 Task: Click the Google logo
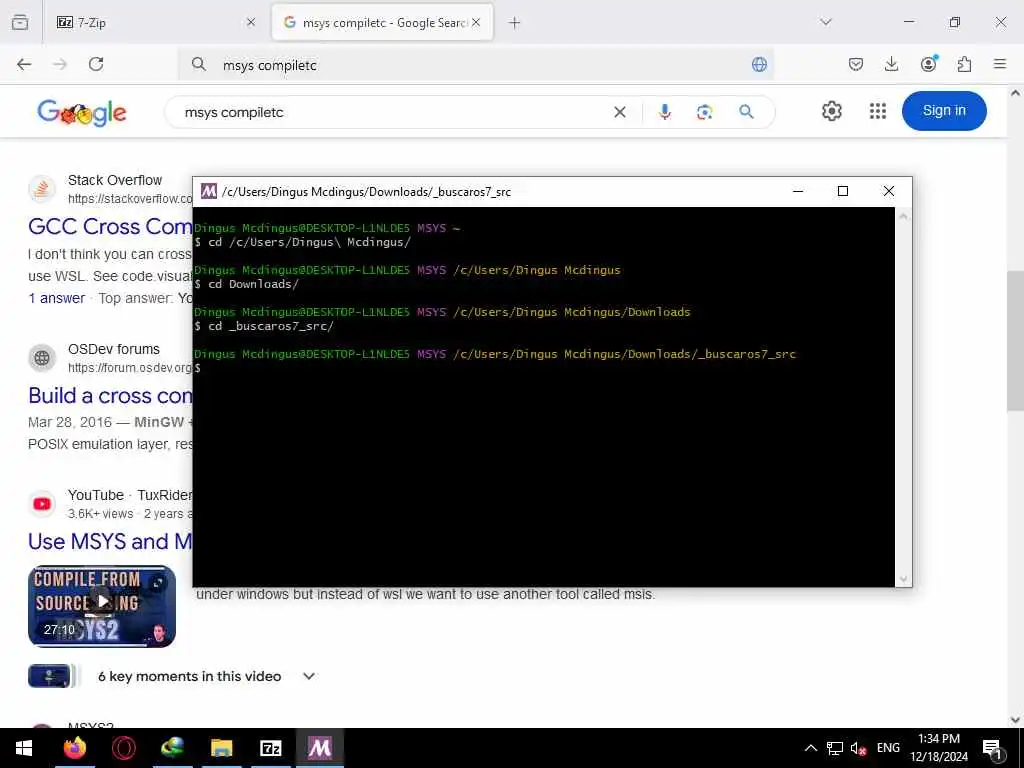tap(82, 113)
